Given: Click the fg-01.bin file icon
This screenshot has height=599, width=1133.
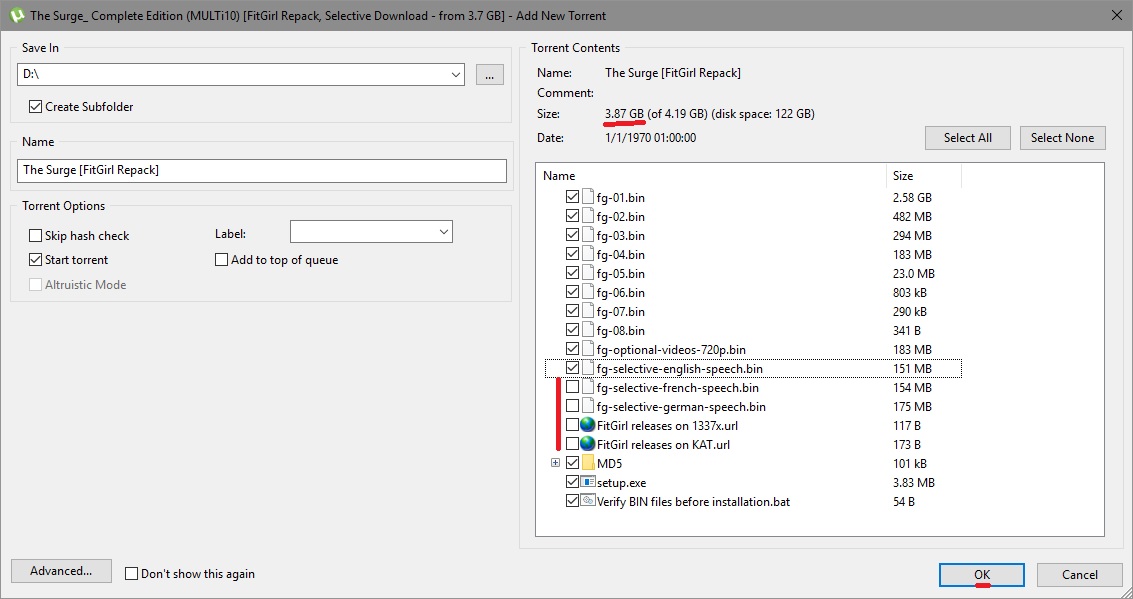Looking at the screenshot, I should pos(587,197).
